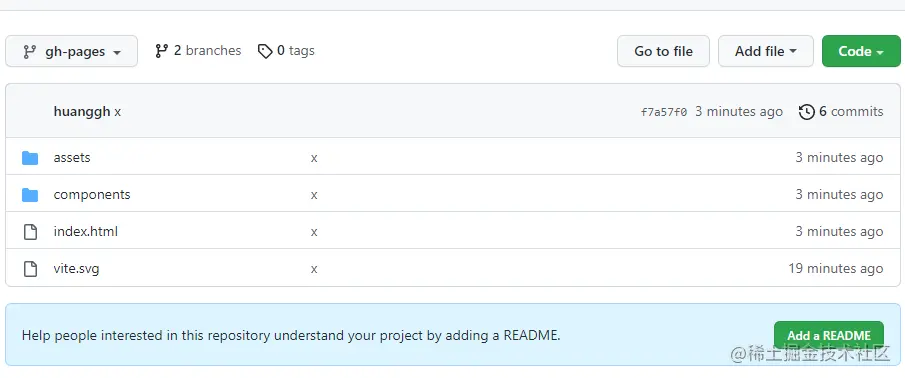Open the vite.svg file
This screenshot has height=378, width=905.
[76, 269]
